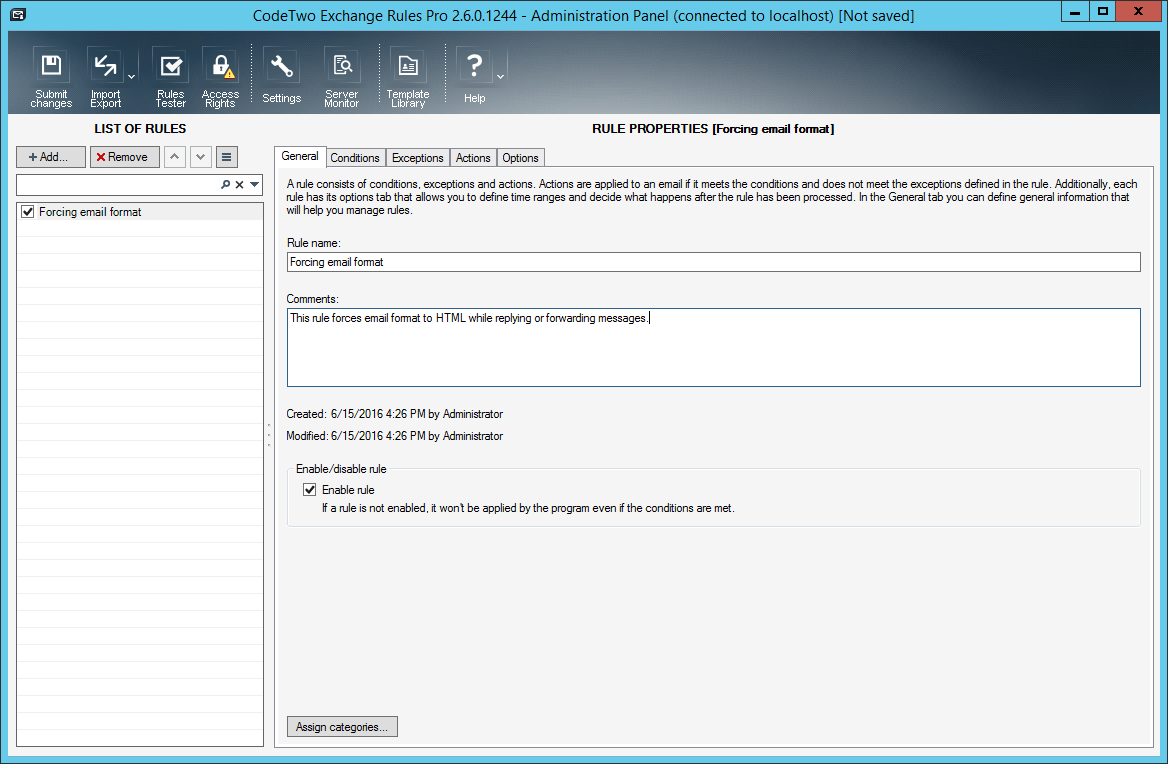Viewport: 1168px width, 764px height.
Task: Switch to the Exceptions tab
Action: pos(418,158)
